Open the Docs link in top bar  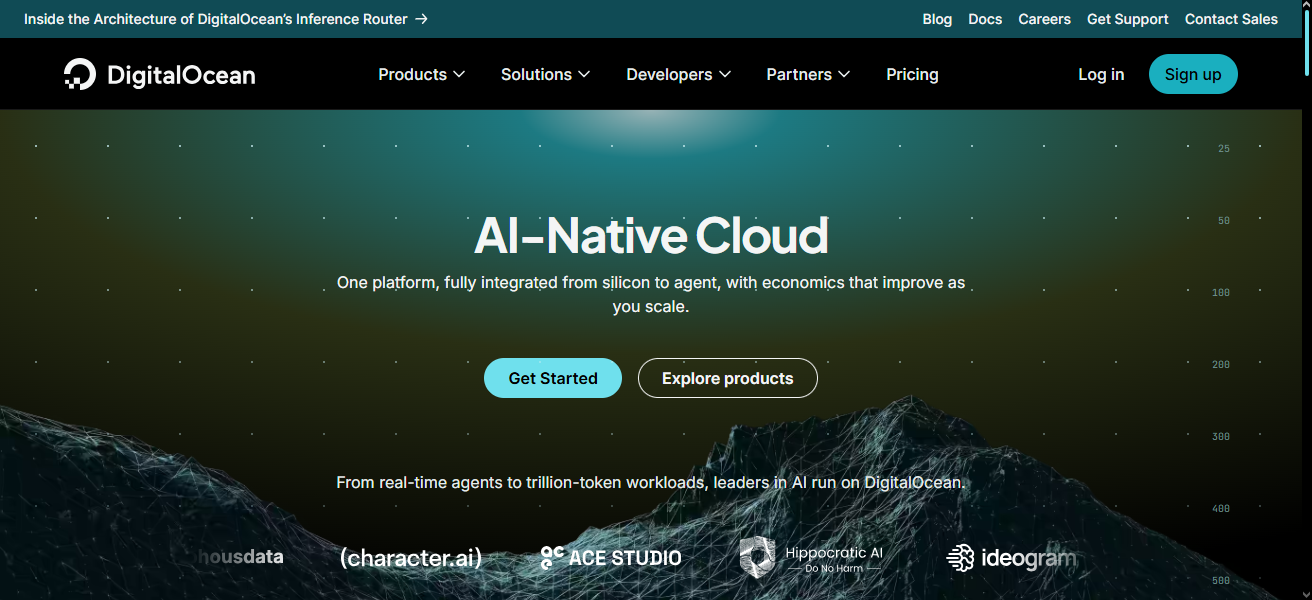pyautogui.click(x=985, y=19)
